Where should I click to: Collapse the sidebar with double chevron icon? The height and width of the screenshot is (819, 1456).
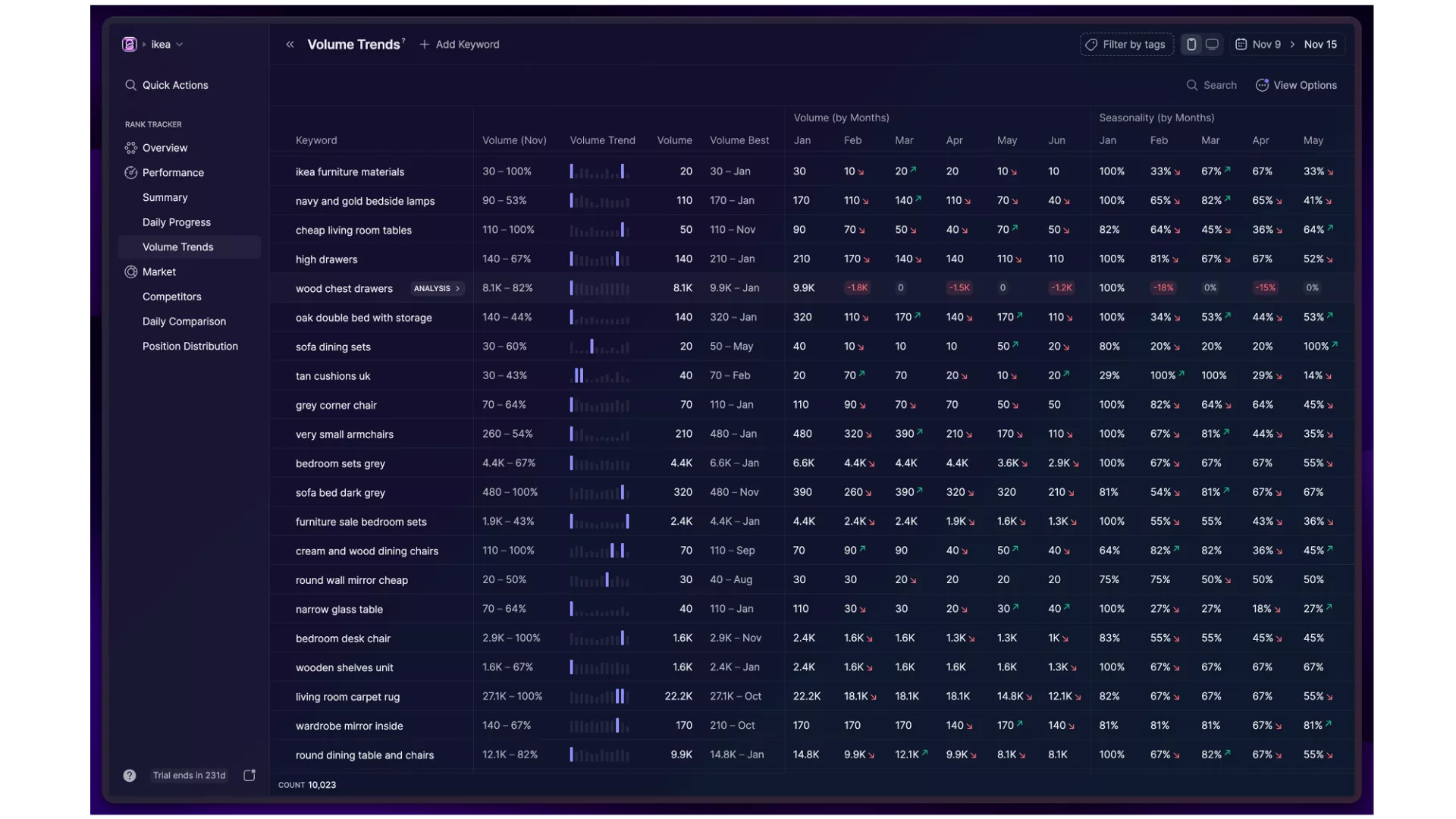[290, 45]
